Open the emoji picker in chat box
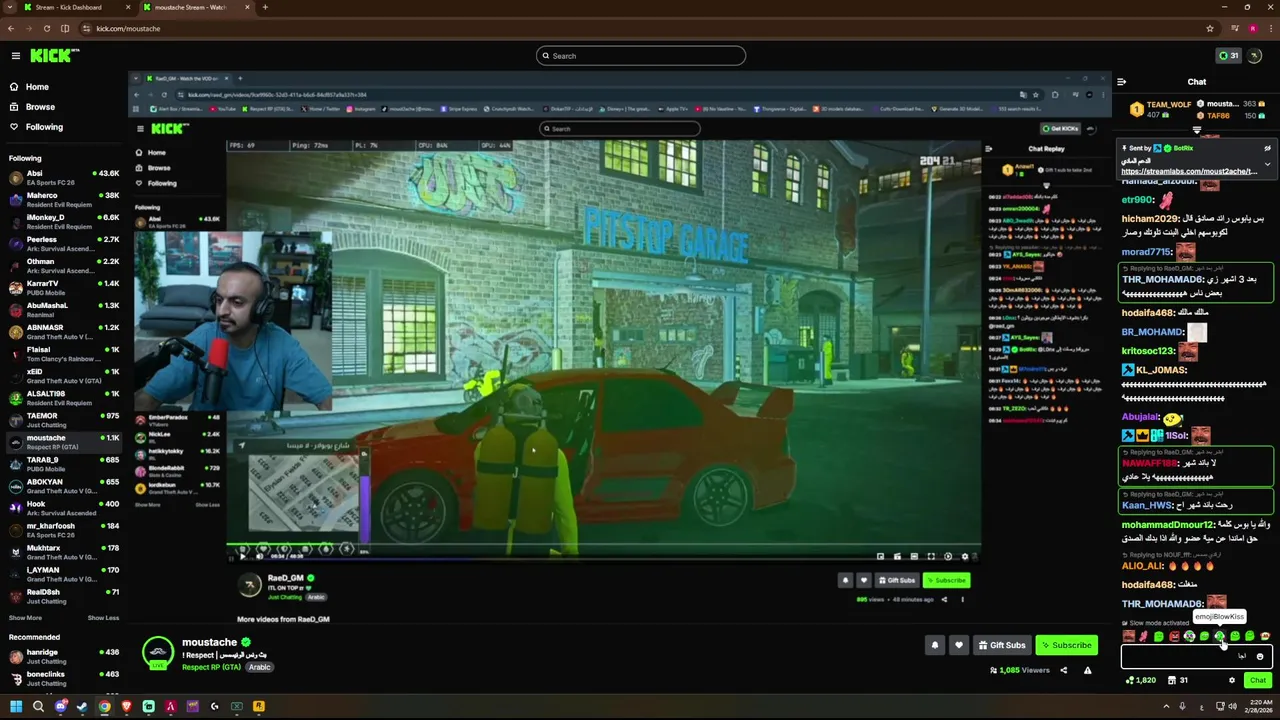This screenshot has height=720, width=1280. click(1260, 656)
